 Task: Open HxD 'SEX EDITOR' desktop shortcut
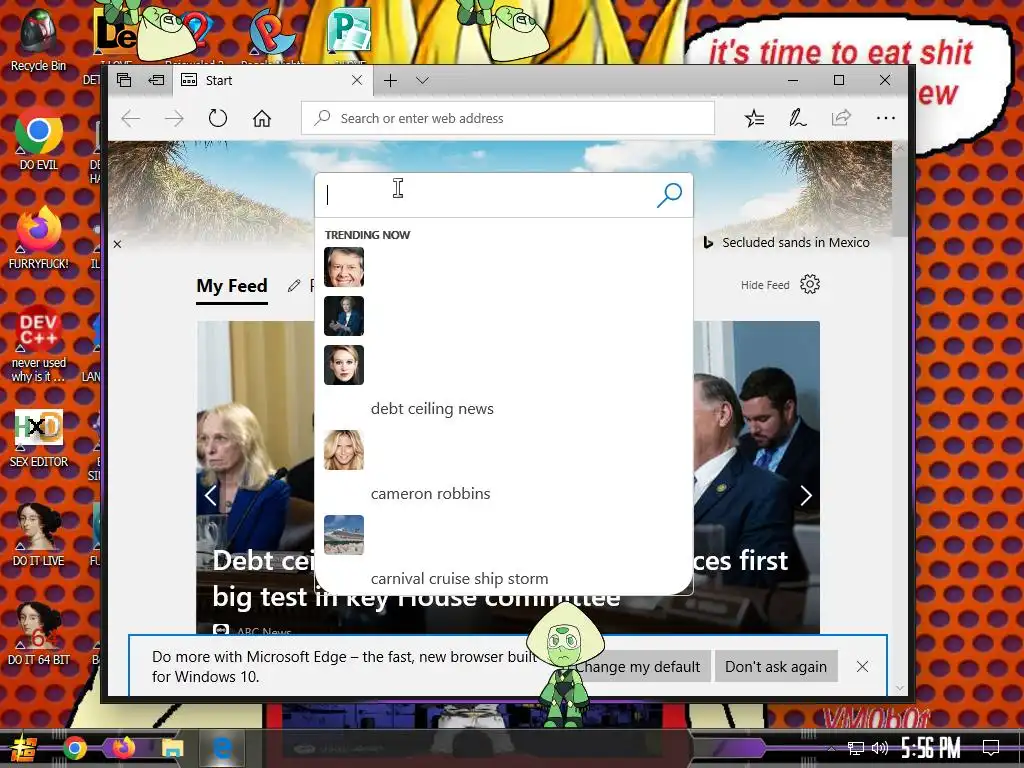39,437
